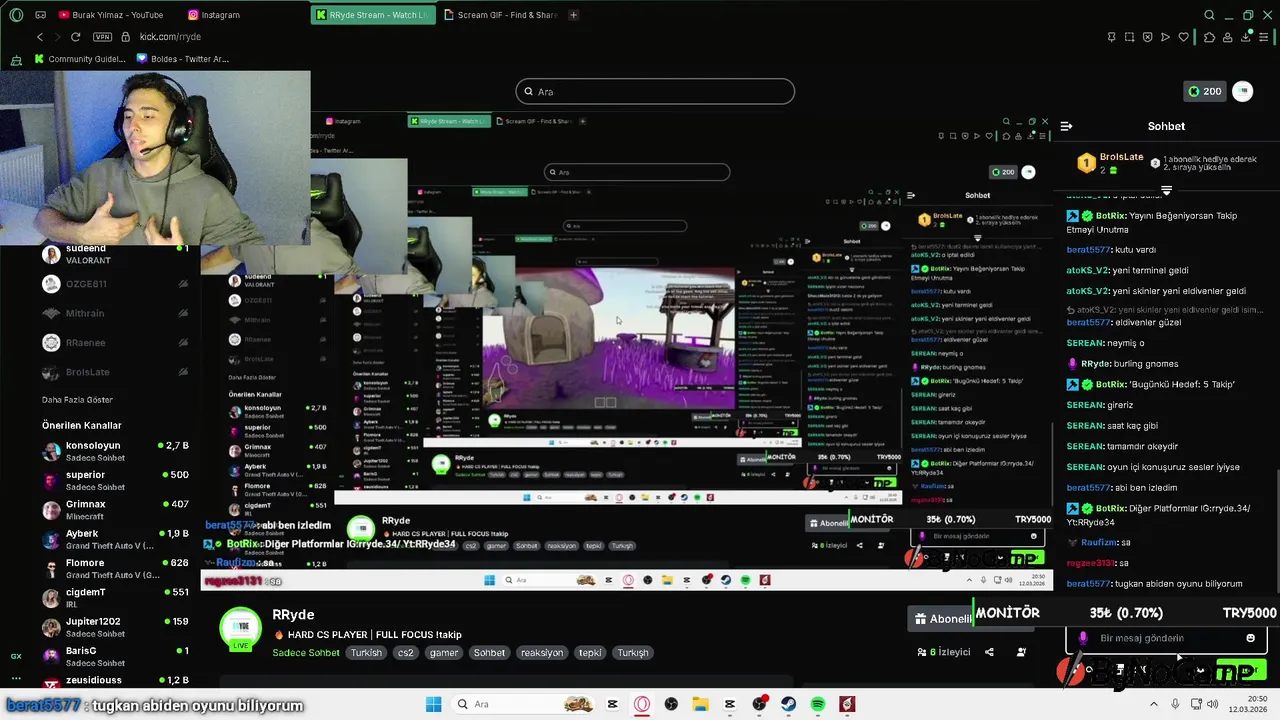The image size is (1280, 720).
Task: Open Boldes - Twitter bookmark
Action: (x=182, y=59)
